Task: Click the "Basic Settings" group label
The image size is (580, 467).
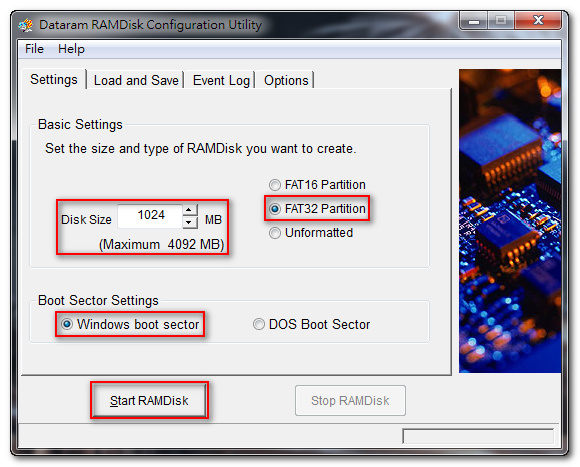Action: 80,125
